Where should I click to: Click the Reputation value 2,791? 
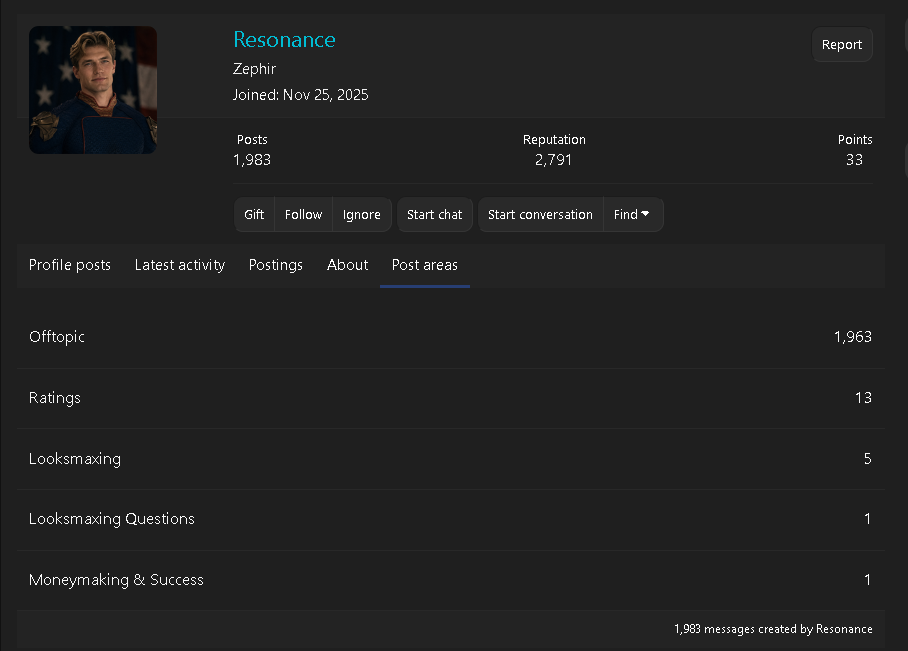click(554, 160)
